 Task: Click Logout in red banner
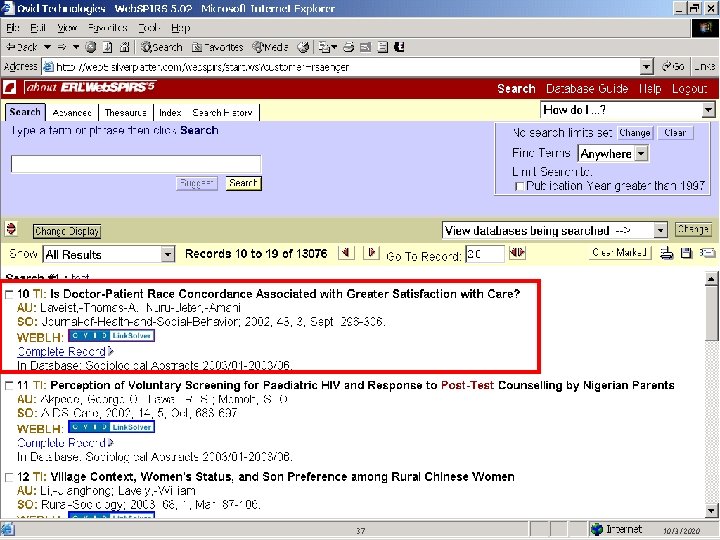[x=689, y=88]
